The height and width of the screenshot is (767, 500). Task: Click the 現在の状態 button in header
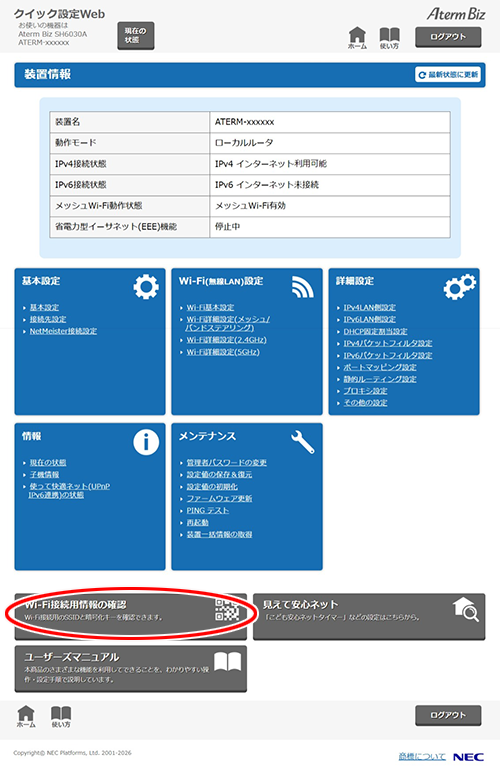coord(136,36)
